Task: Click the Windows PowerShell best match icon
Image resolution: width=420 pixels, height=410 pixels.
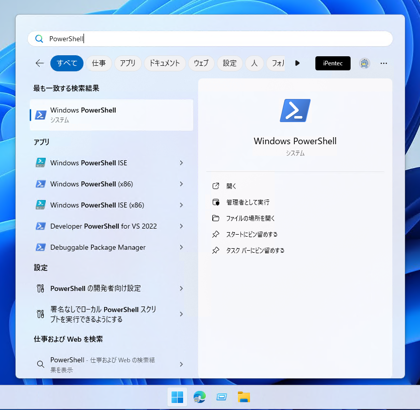Action: (x=41, y=115)
